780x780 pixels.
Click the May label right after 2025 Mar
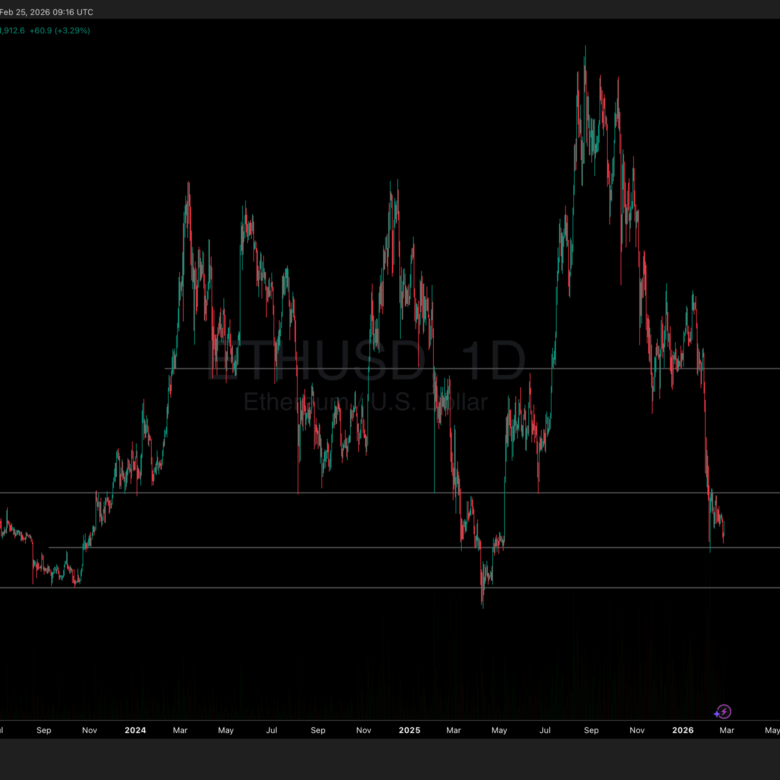tap(499, 731)
